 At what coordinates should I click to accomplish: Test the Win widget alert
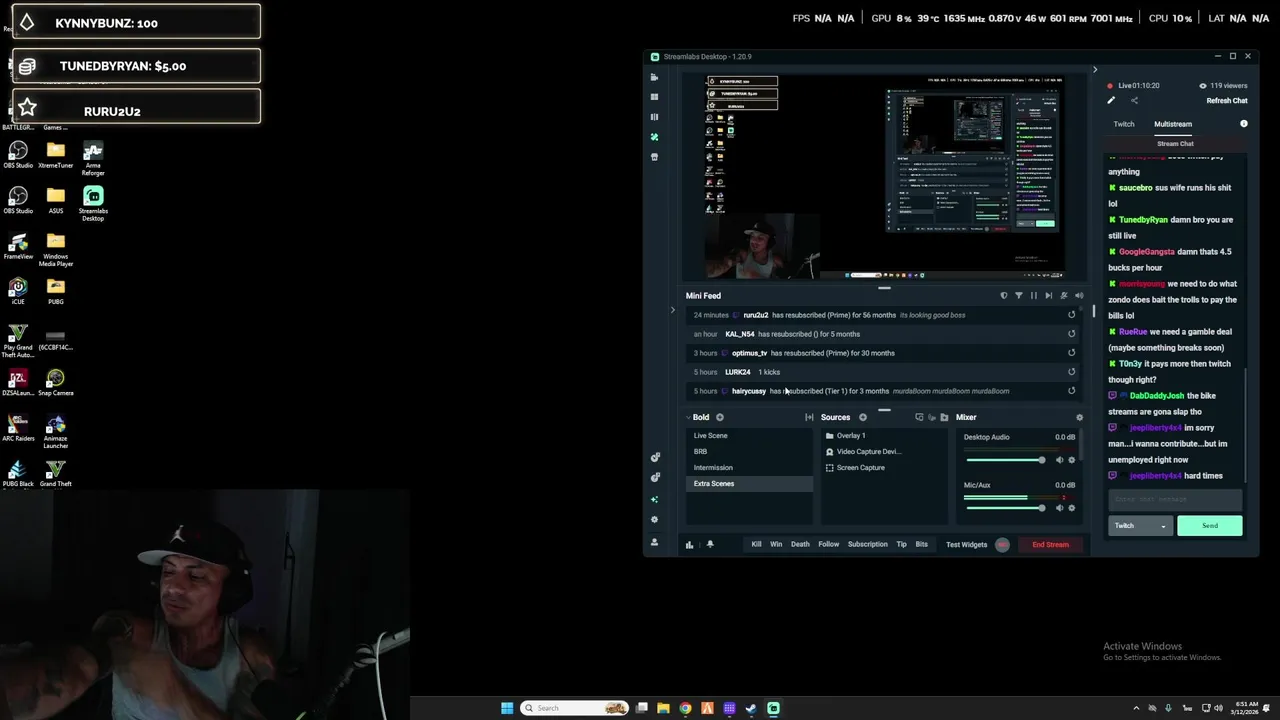pyautogui.click(x=776, y=545)
